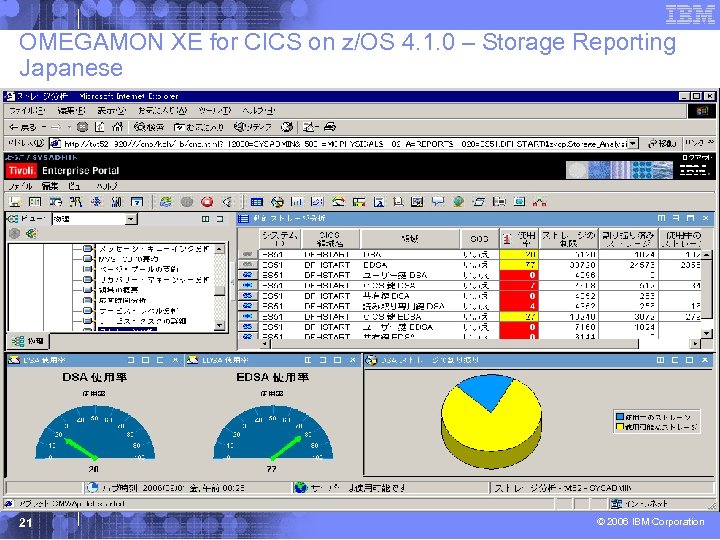Select the speech-bubble message console toolbar icon

(x=438, y=202)
